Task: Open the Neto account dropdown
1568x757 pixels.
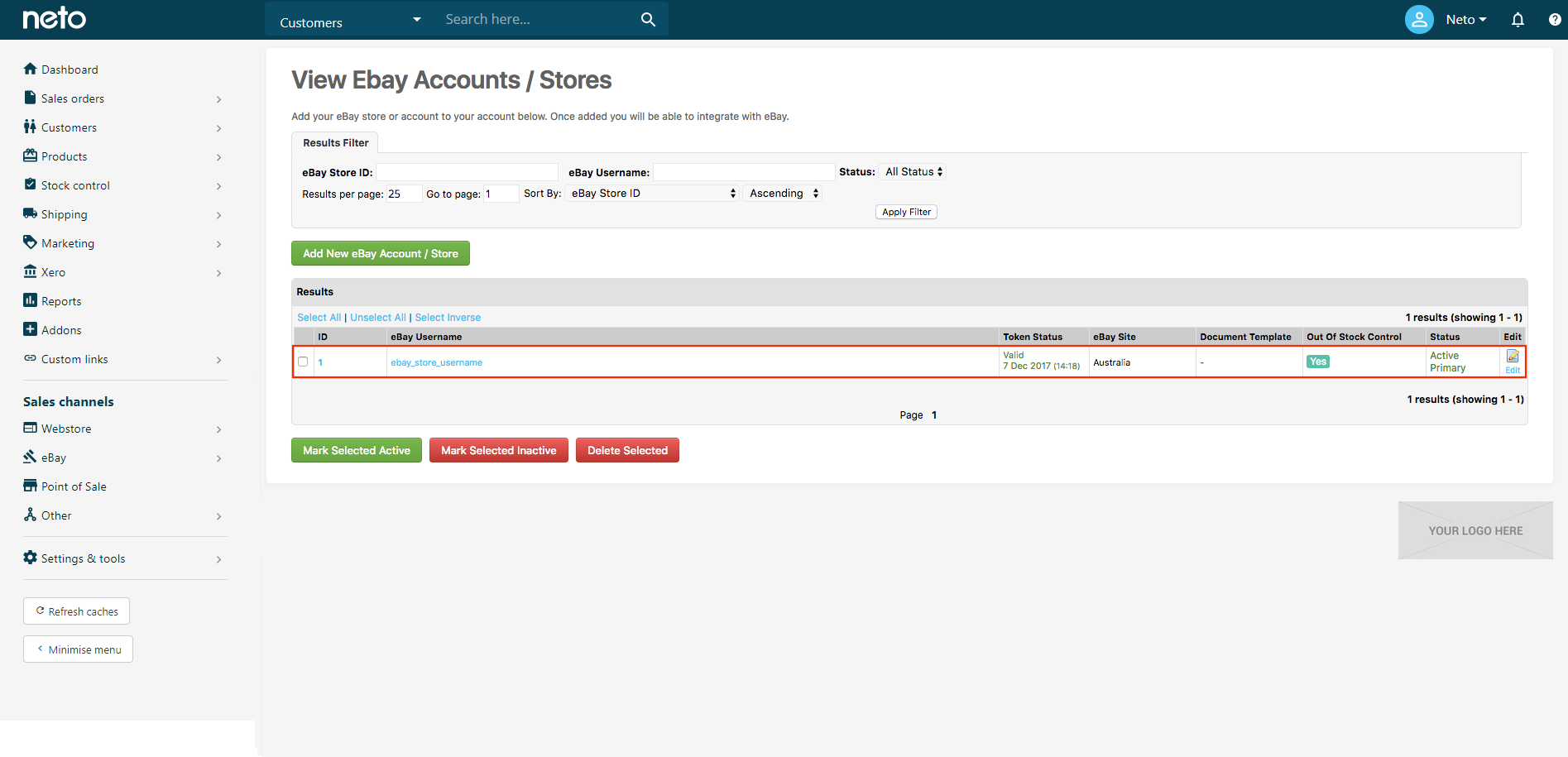Action: click(x=1465, y=19)
